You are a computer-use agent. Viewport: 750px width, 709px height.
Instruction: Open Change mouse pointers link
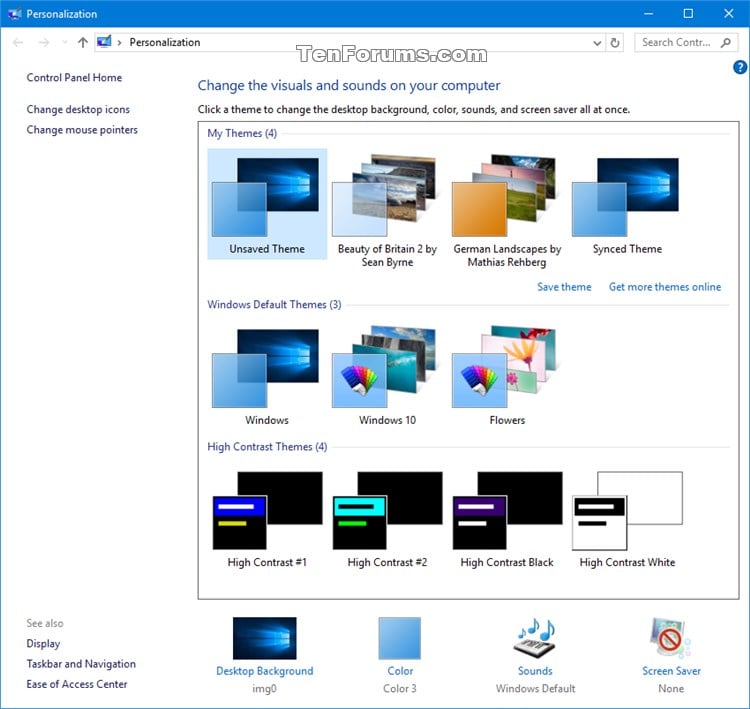point(82,130)
